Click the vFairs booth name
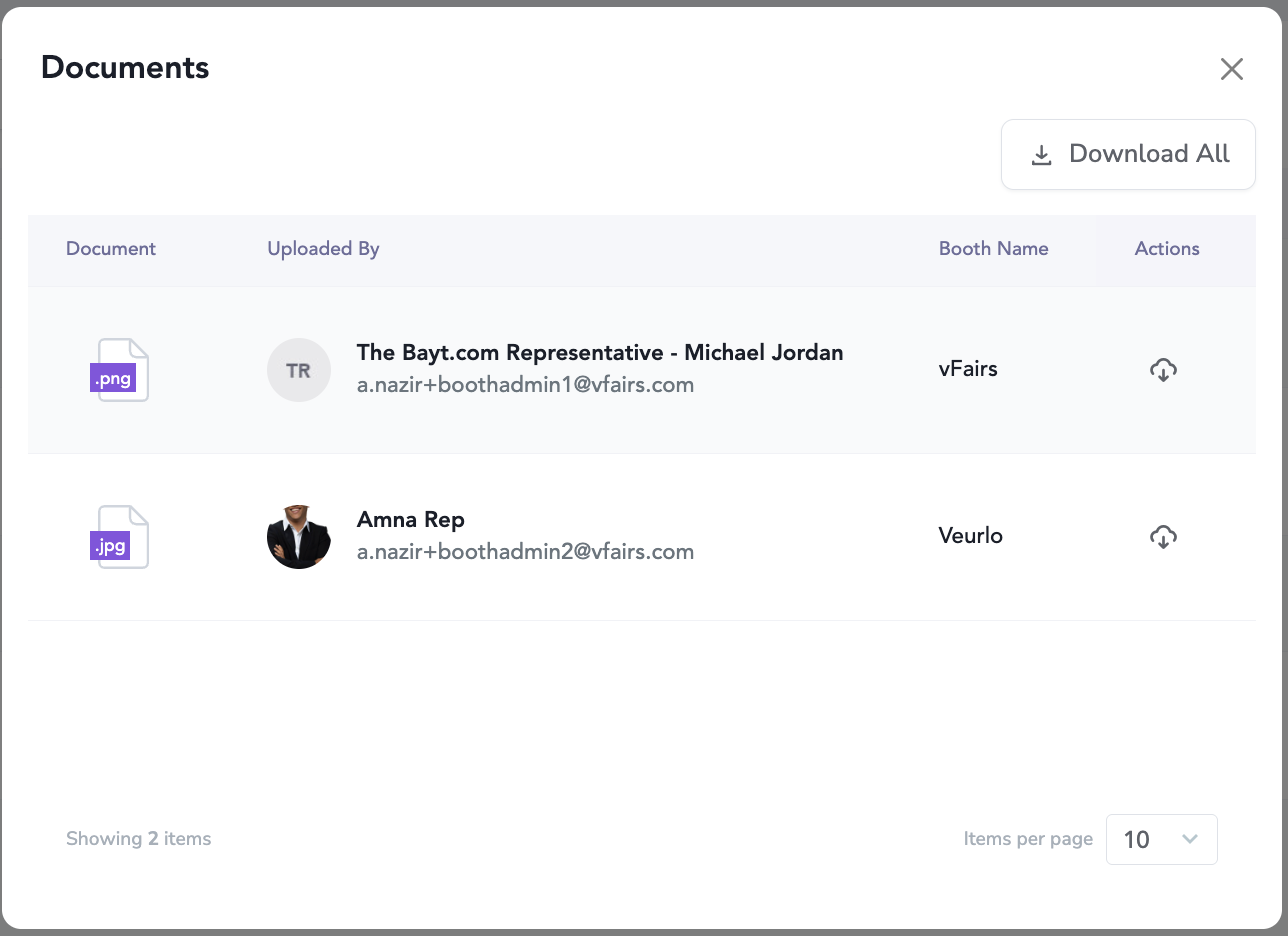 tap(968, 369)
